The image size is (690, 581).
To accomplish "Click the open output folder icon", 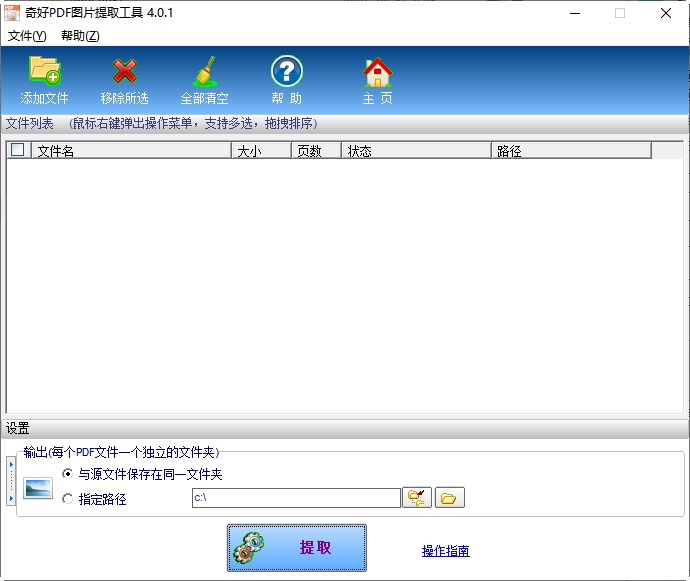I will pos(450,498).
